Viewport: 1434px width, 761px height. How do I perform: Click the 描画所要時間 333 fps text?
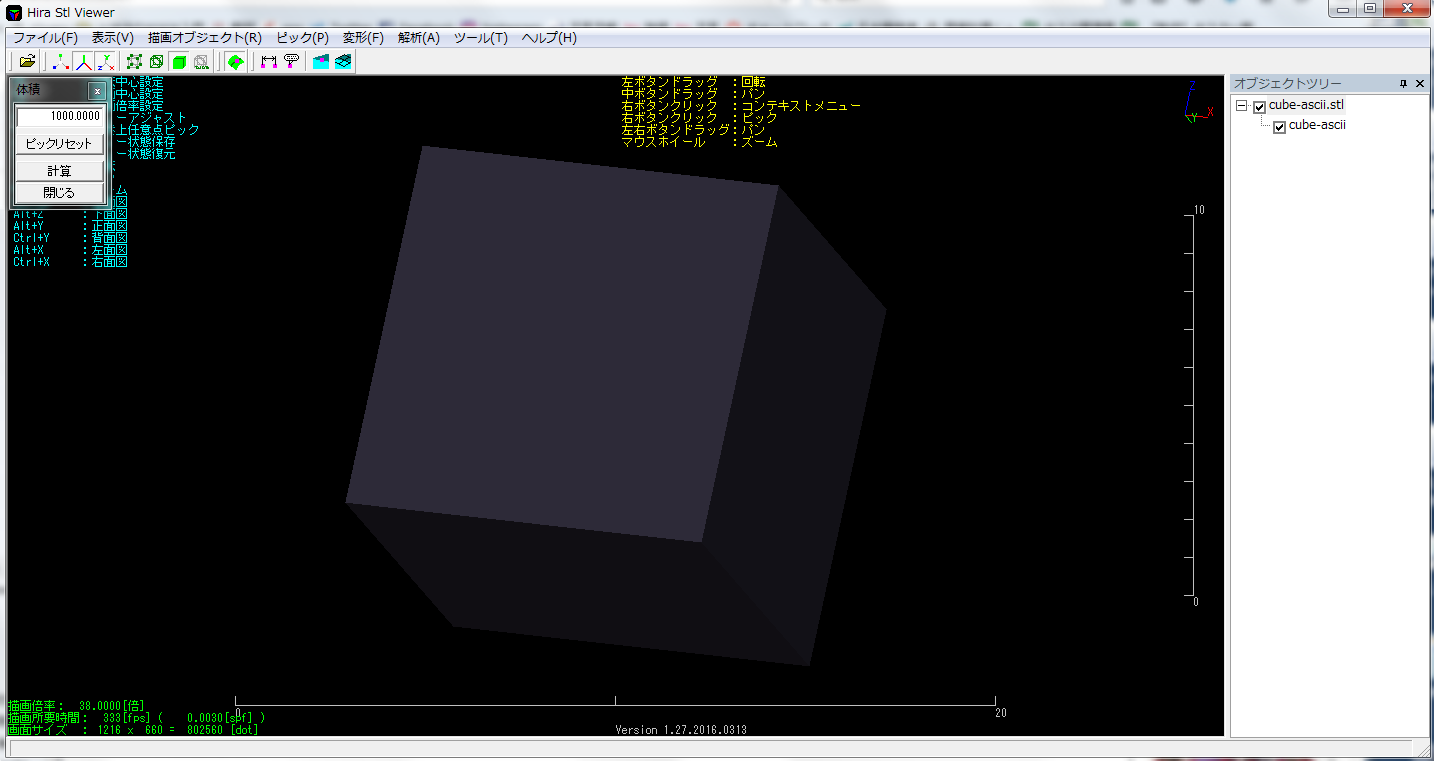(x=136, y=718)
